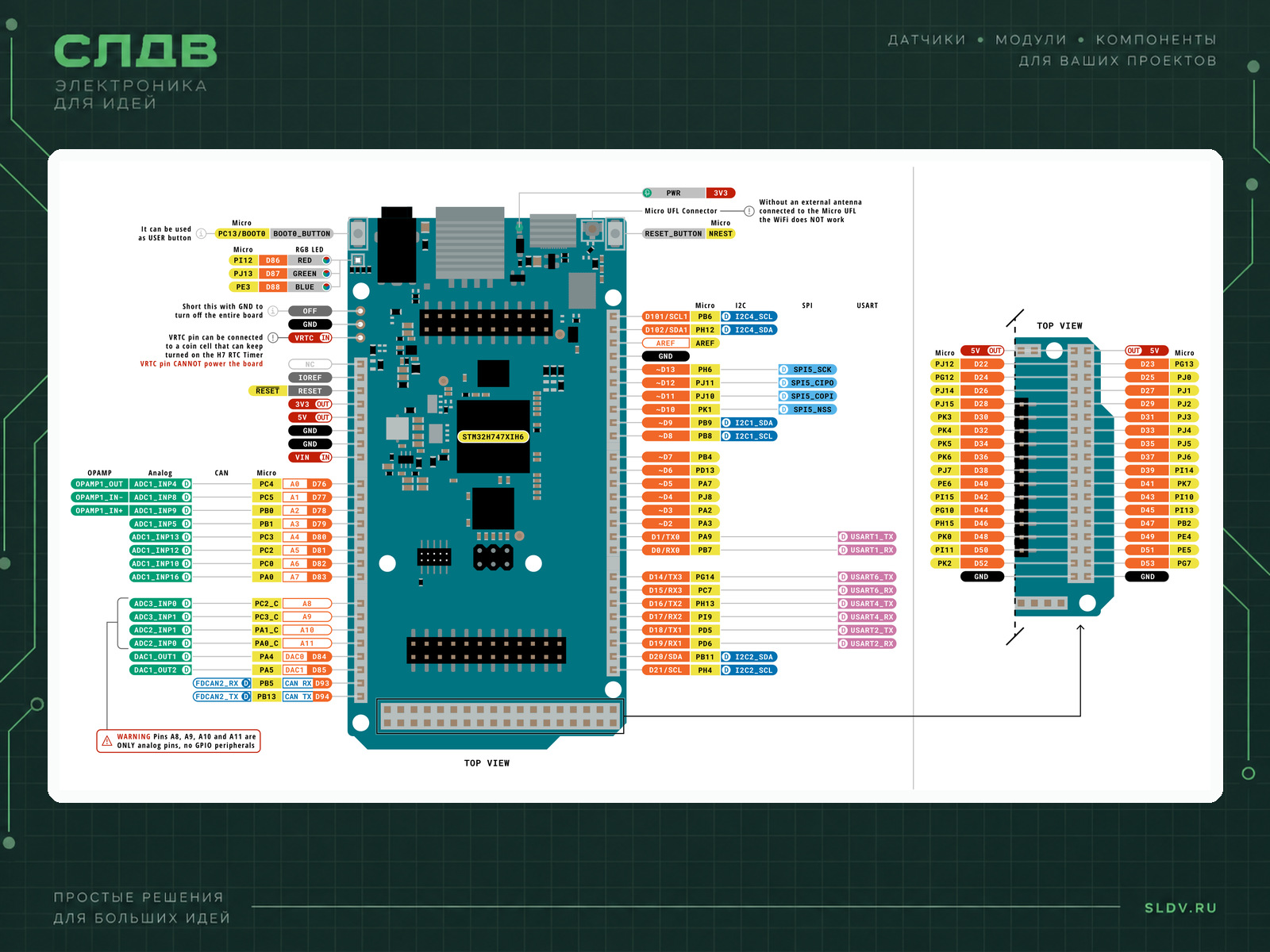Click the КОМПОНЕНТЫ heading text
Viewport: 1270px width, 952px height.
(x=1156, y=40)
